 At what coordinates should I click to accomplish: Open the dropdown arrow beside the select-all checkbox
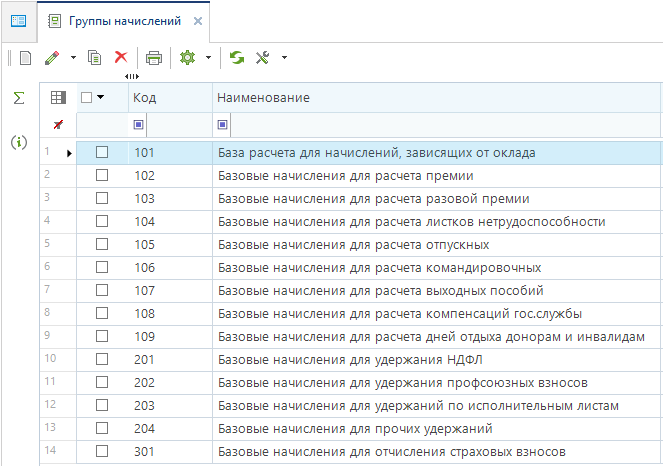pyautogui.click(x=100, y=97)
